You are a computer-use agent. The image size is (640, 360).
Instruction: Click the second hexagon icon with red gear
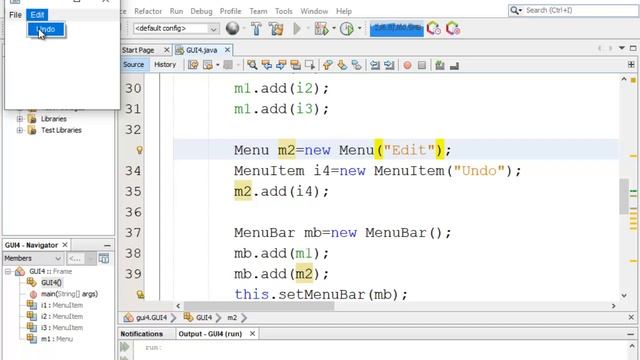click(453, 29)
